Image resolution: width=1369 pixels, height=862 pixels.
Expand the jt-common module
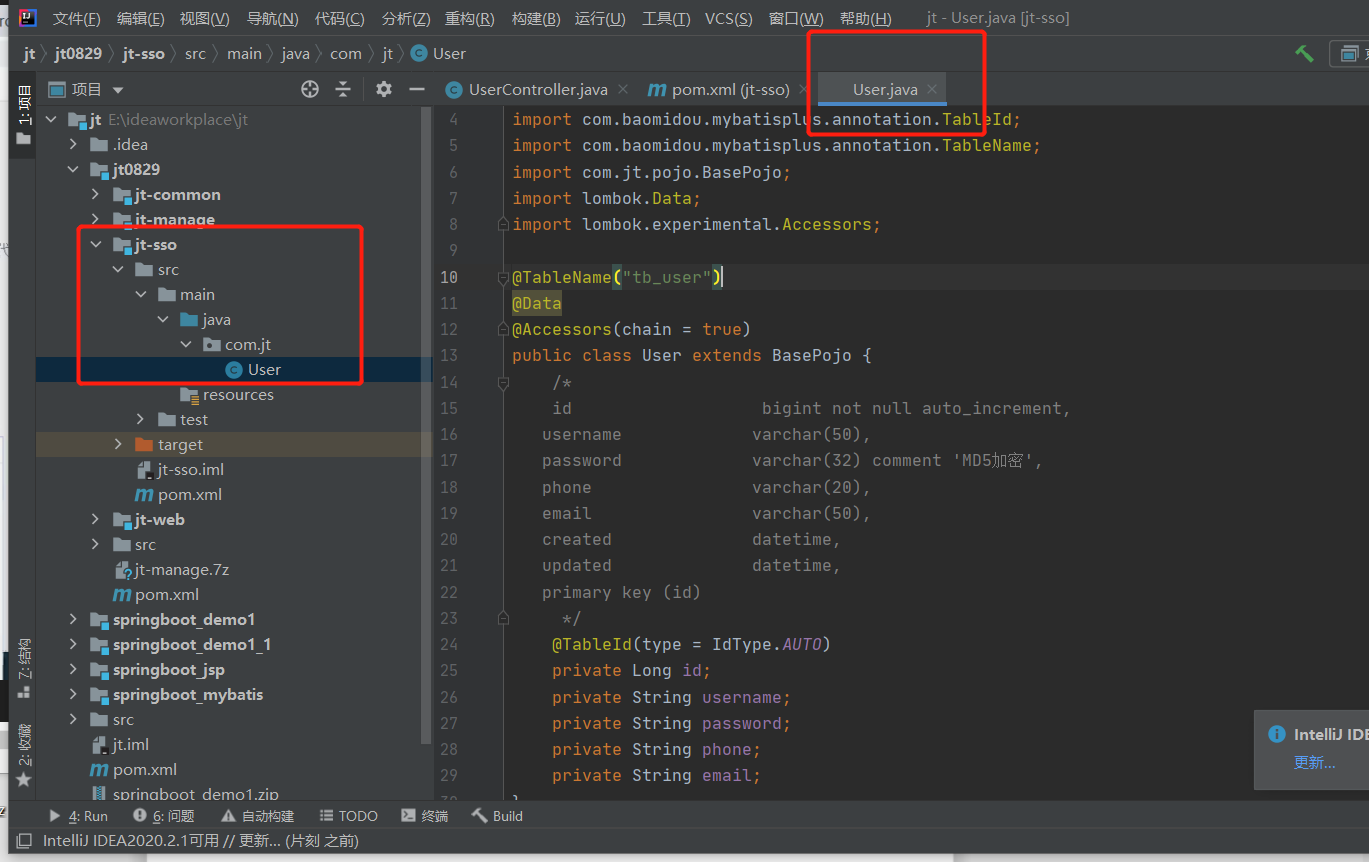tap(96, 195)
